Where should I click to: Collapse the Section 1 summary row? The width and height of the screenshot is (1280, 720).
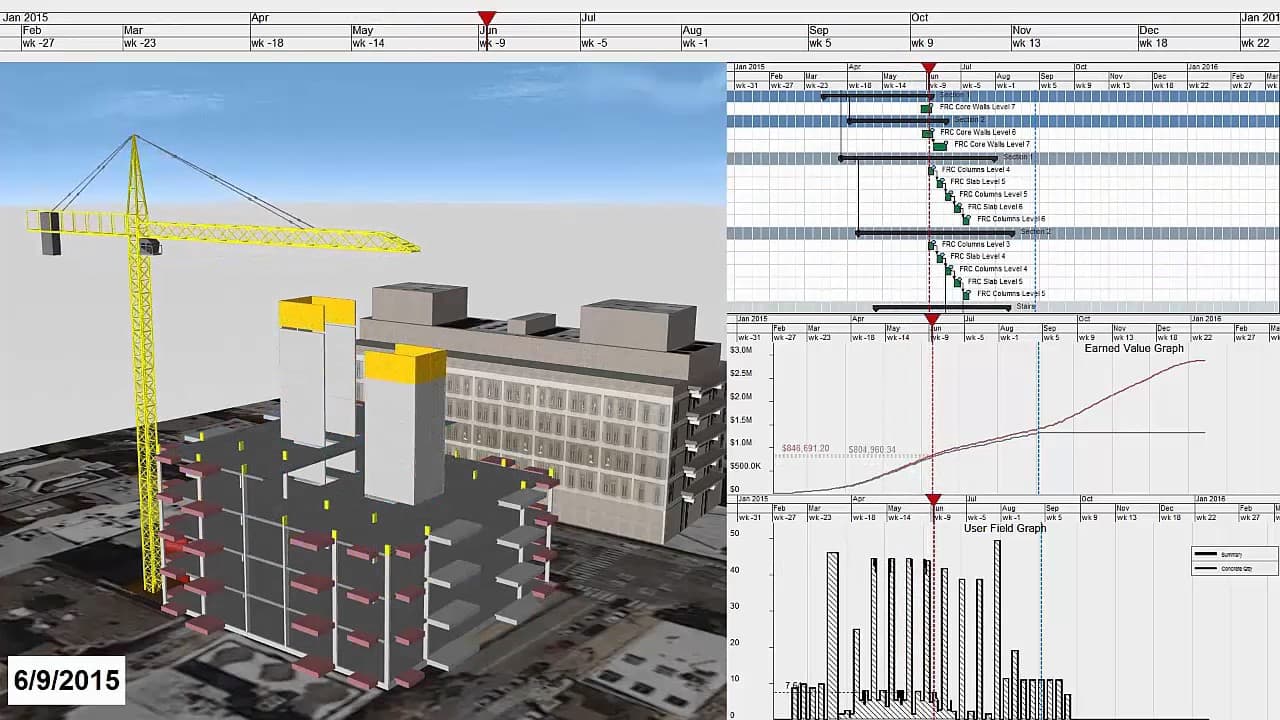pyautogui.click(x=1016, y=157)
